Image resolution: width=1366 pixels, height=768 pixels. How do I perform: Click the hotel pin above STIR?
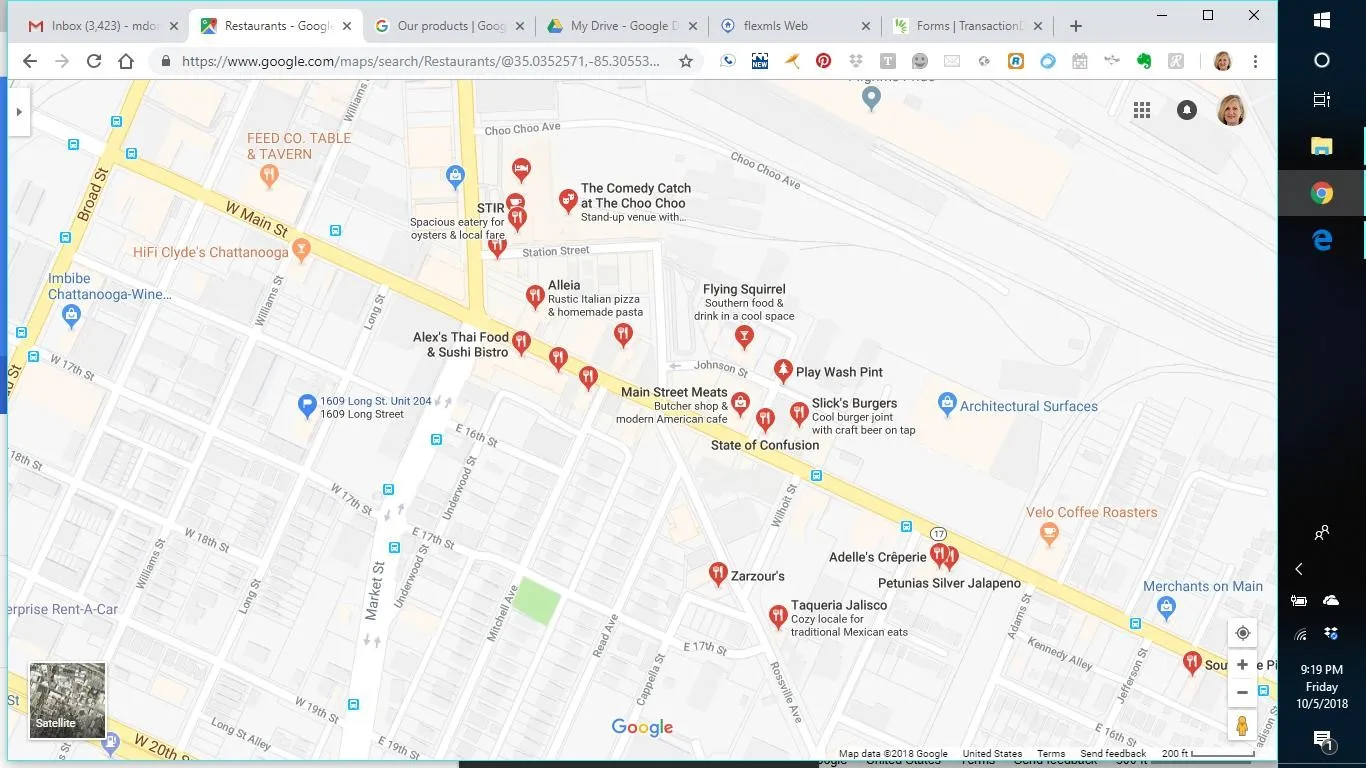tap(520, 168)
